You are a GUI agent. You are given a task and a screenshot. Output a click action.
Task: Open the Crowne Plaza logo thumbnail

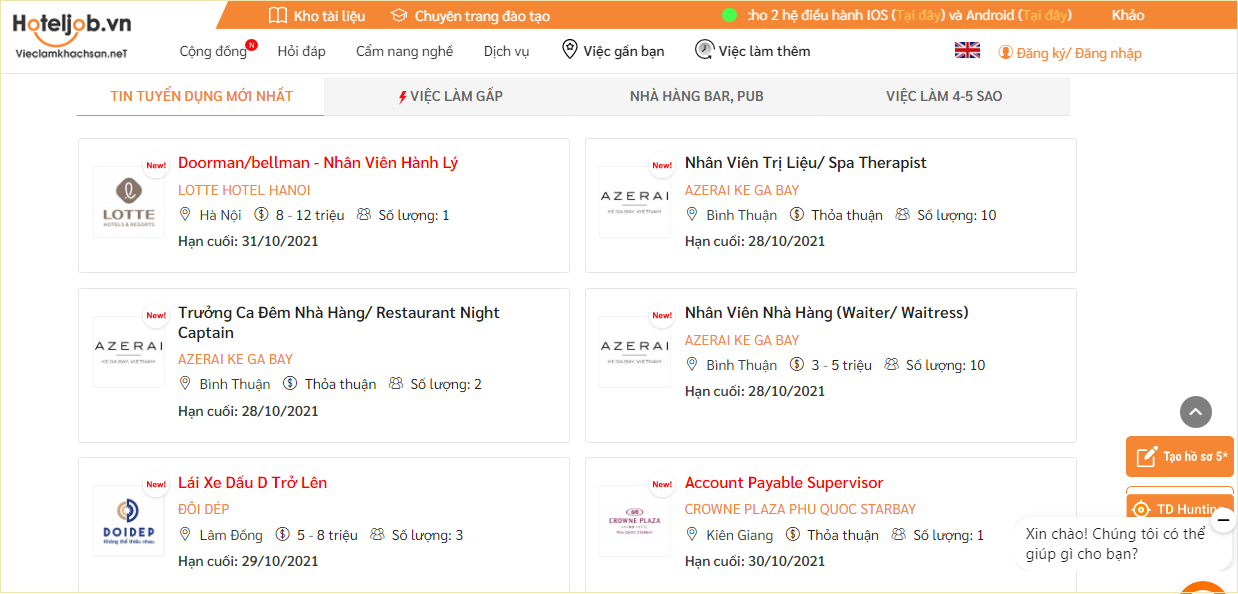[635, 521]
